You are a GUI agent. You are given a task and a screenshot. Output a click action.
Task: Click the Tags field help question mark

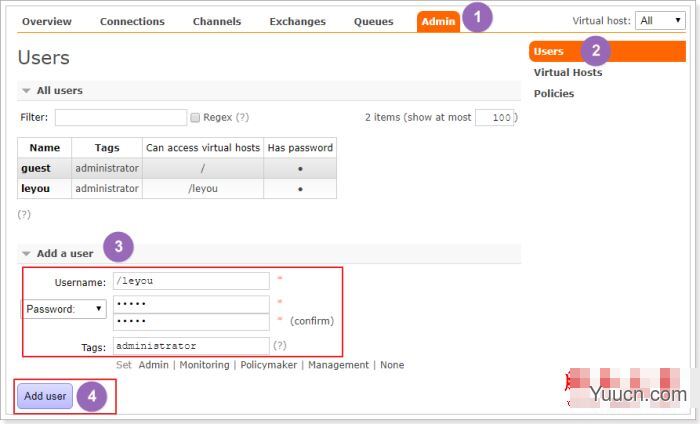[280, 345]
